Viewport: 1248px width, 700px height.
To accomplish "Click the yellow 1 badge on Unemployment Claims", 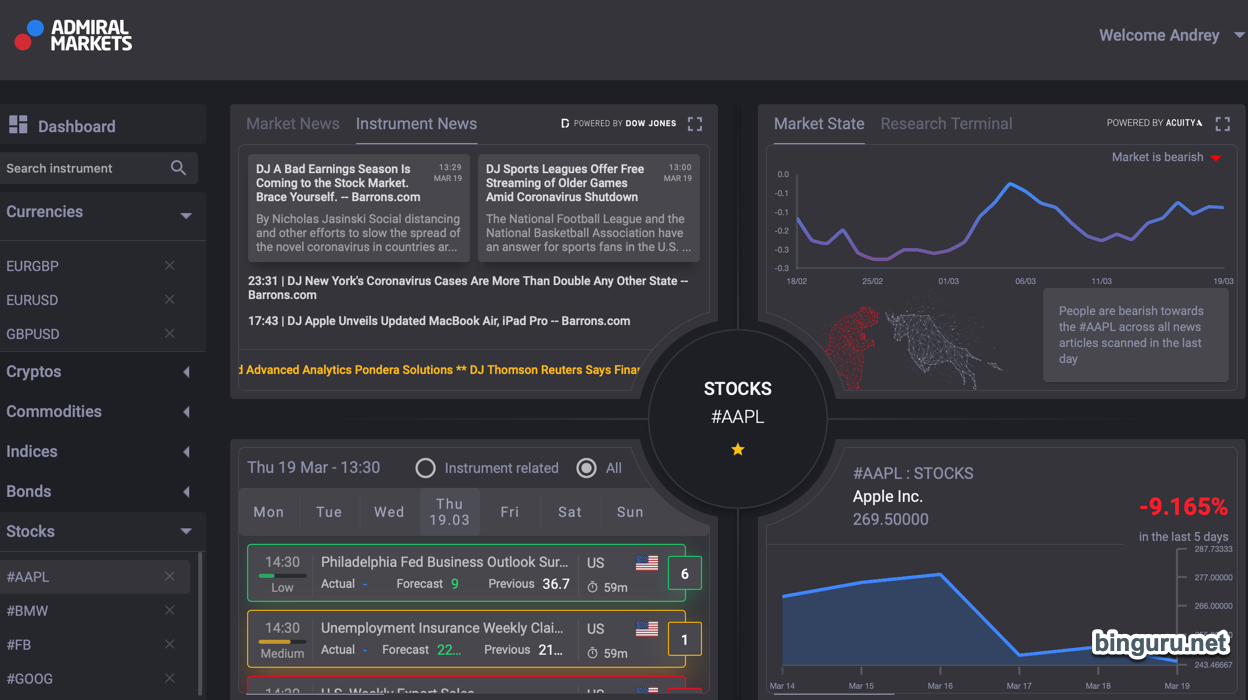I will point(685,640).
